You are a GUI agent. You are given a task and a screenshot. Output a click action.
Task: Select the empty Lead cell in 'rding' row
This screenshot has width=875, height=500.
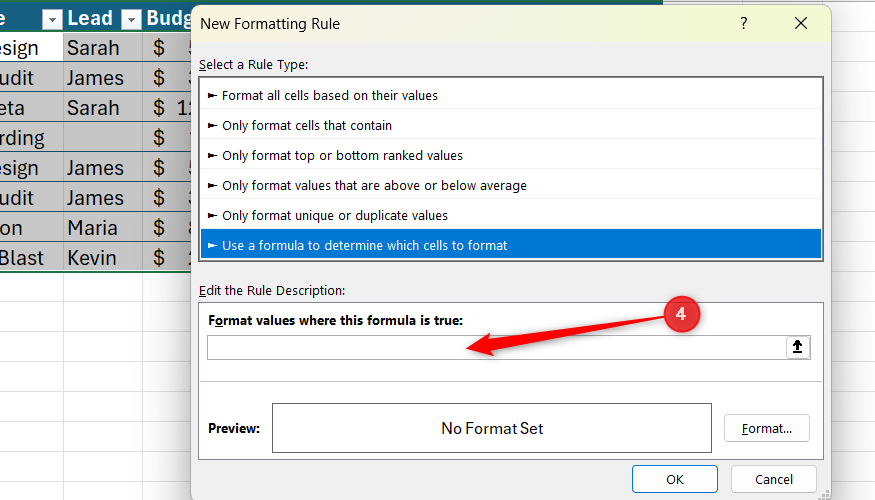click(x=103, y=138)
